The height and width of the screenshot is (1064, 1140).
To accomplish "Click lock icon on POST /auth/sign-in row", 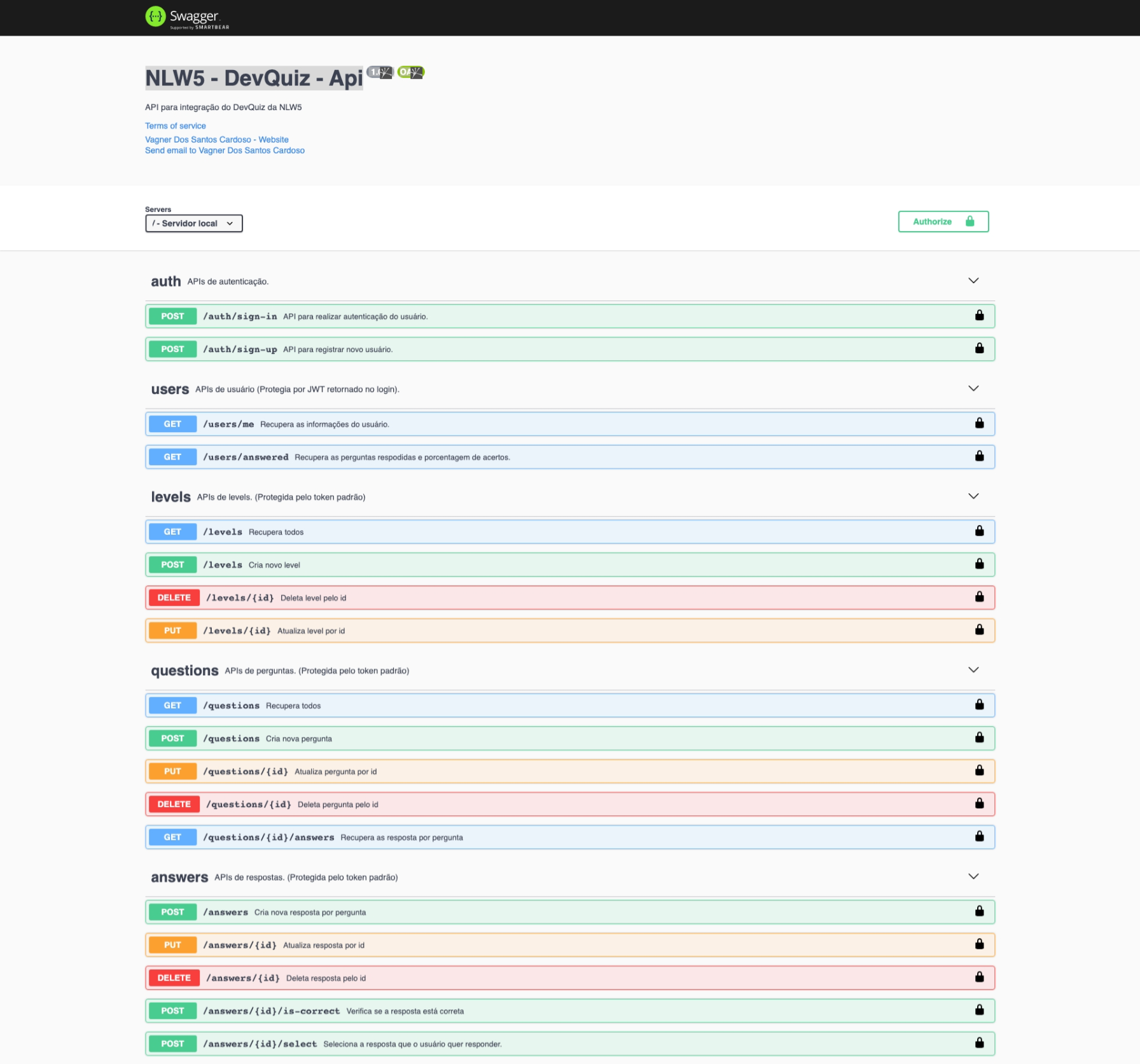I will pos(980,316).
